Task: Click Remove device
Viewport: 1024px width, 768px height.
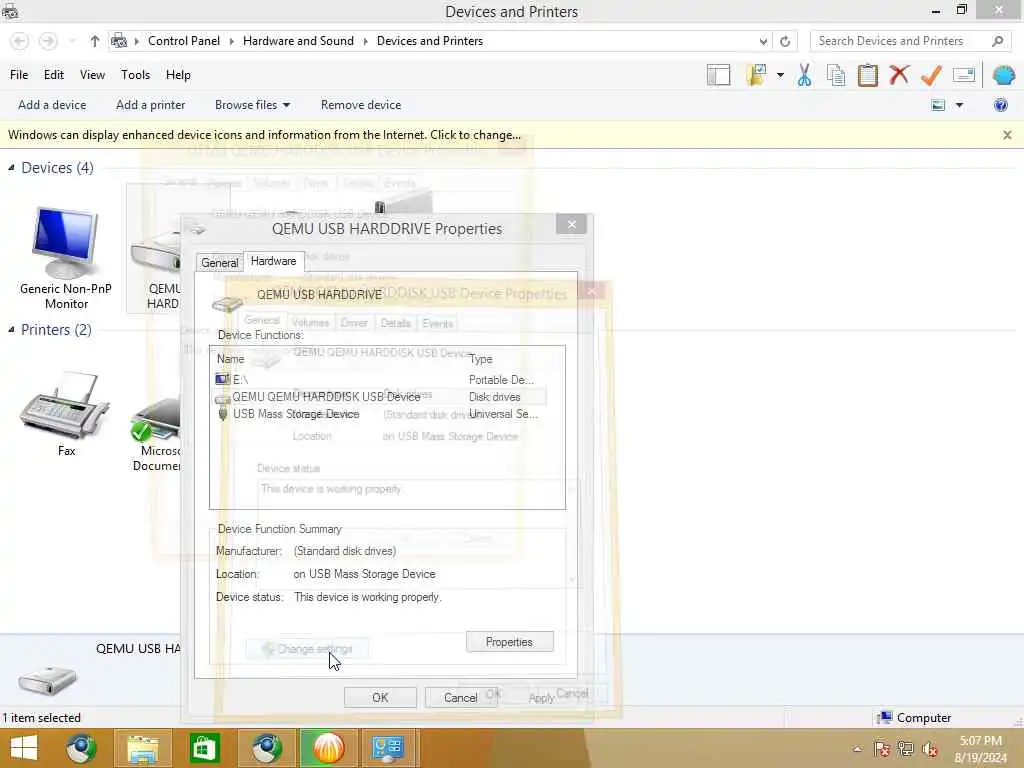Action: 360,105
